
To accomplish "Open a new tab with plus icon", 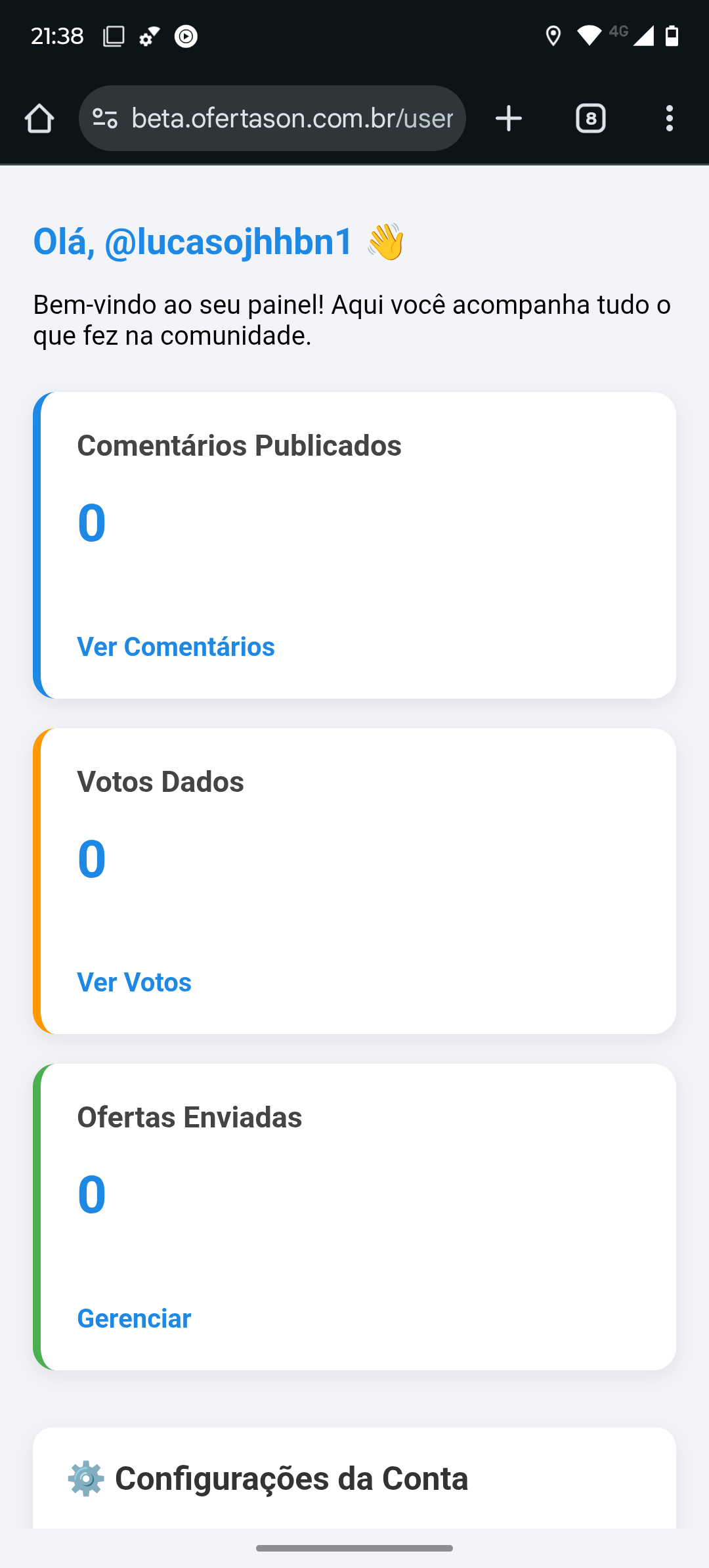I will tap(509, 119).
